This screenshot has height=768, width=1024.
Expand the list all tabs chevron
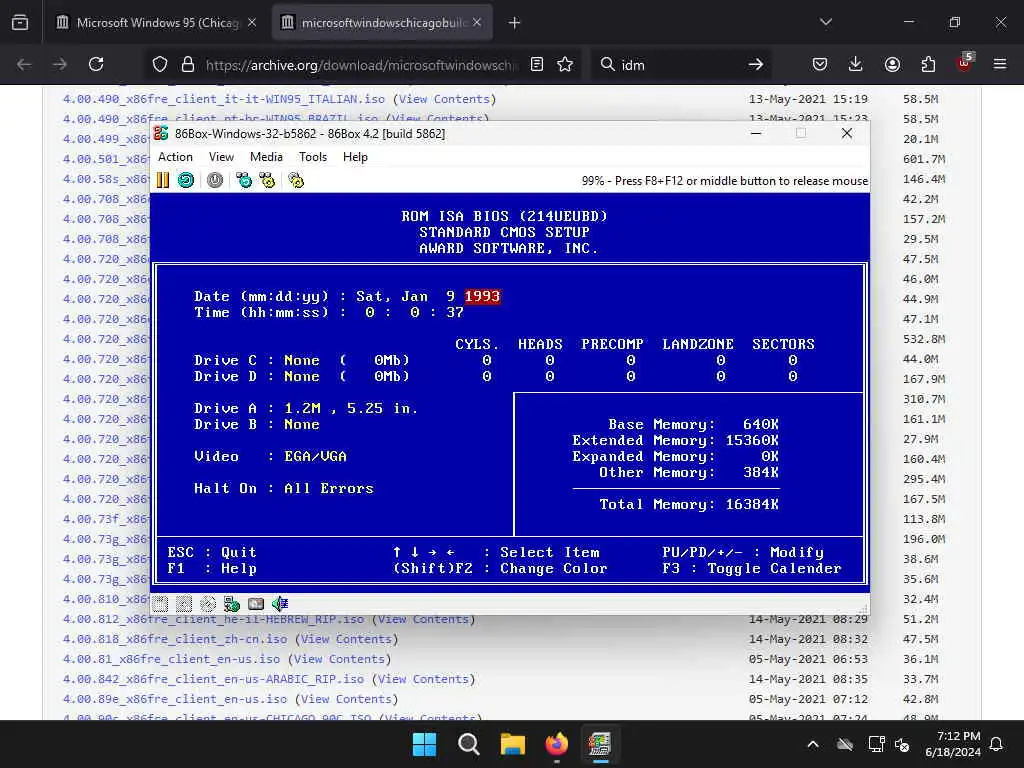(x=826, y=22)
